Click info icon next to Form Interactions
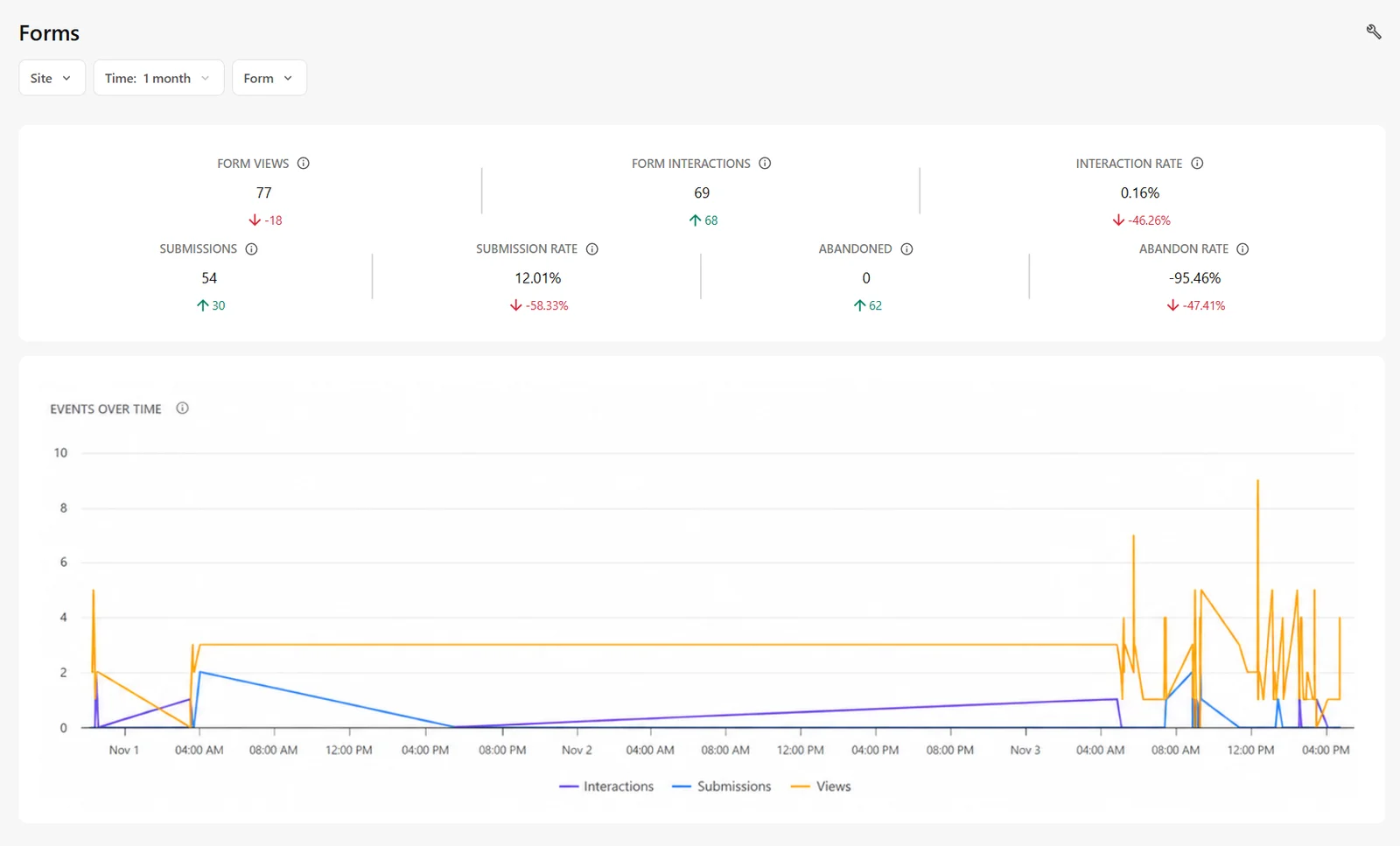Image resolution: width=1400 pixels, height=846 pixels. pos(765,164)
